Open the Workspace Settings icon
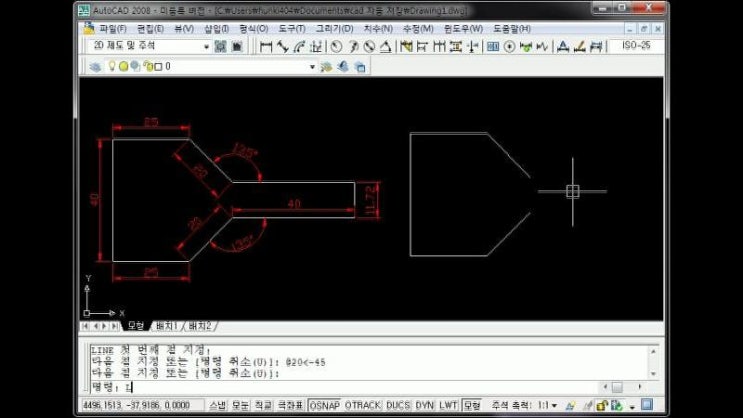Screen dimensions: 743x418 click(220, 46)
